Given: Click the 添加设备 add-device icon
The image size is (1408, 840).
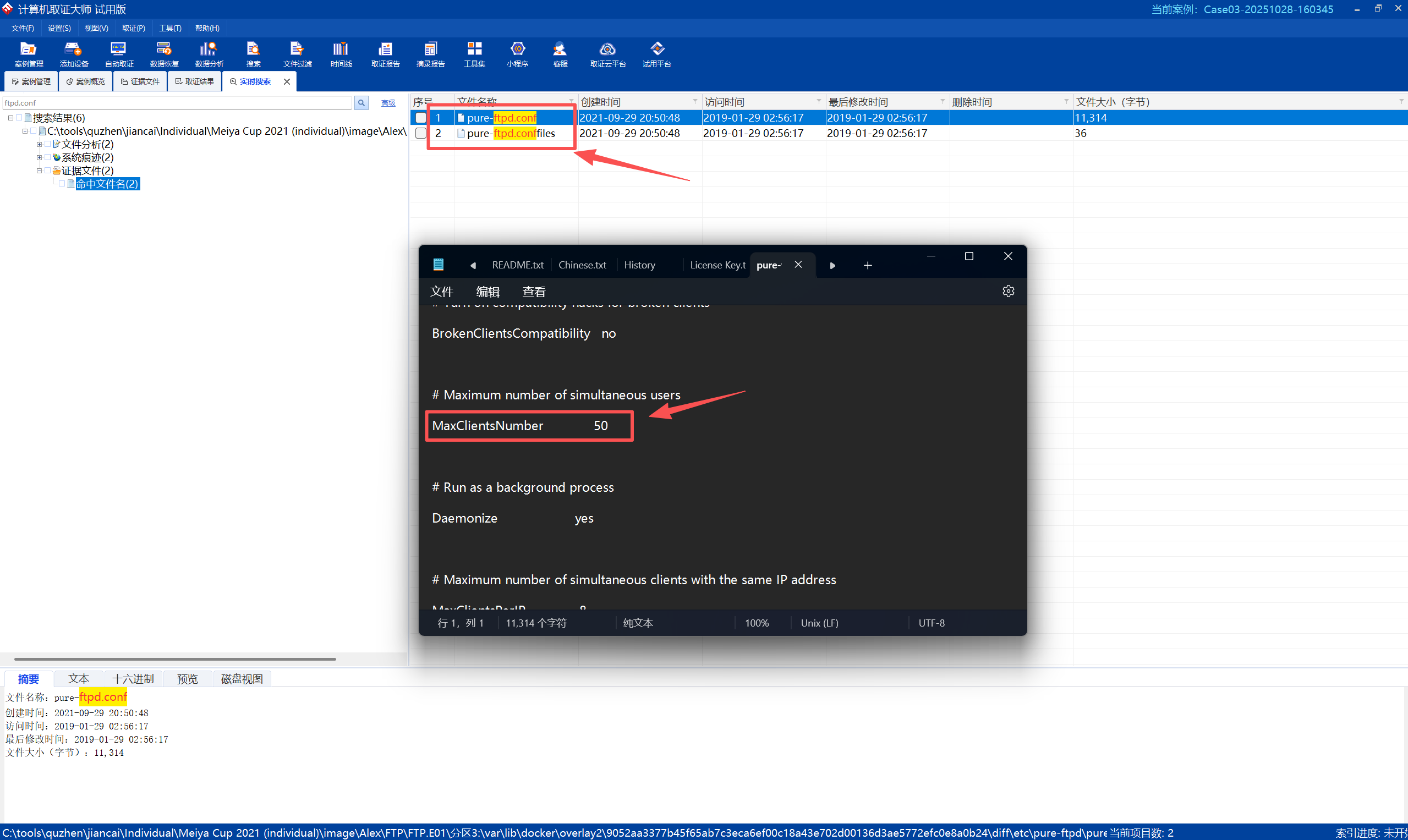Looking at the screenshot, I should 74,54.
